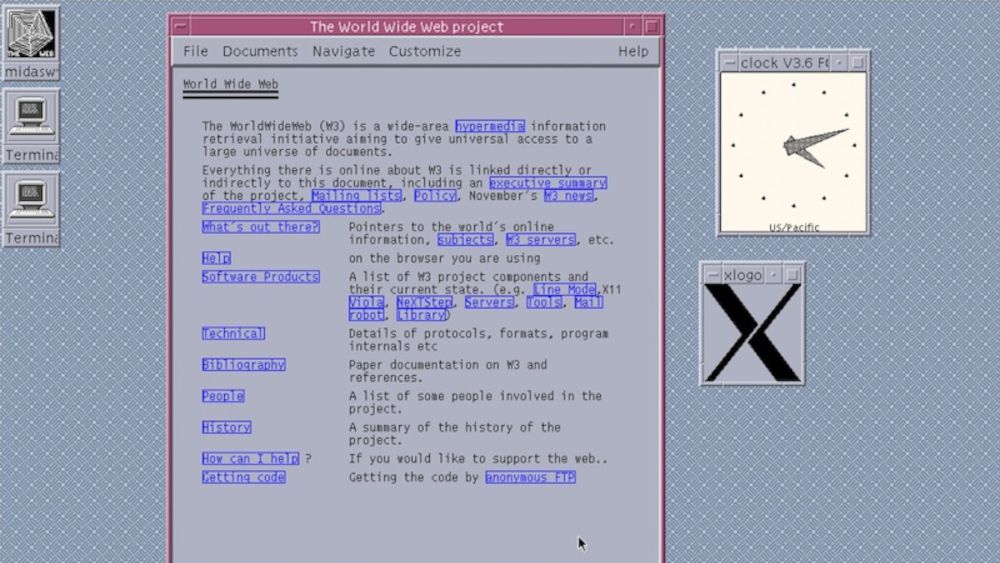This screenshot has width=1000, height=563.
Task: Open the History link
Action: click(x=226, y=427)
